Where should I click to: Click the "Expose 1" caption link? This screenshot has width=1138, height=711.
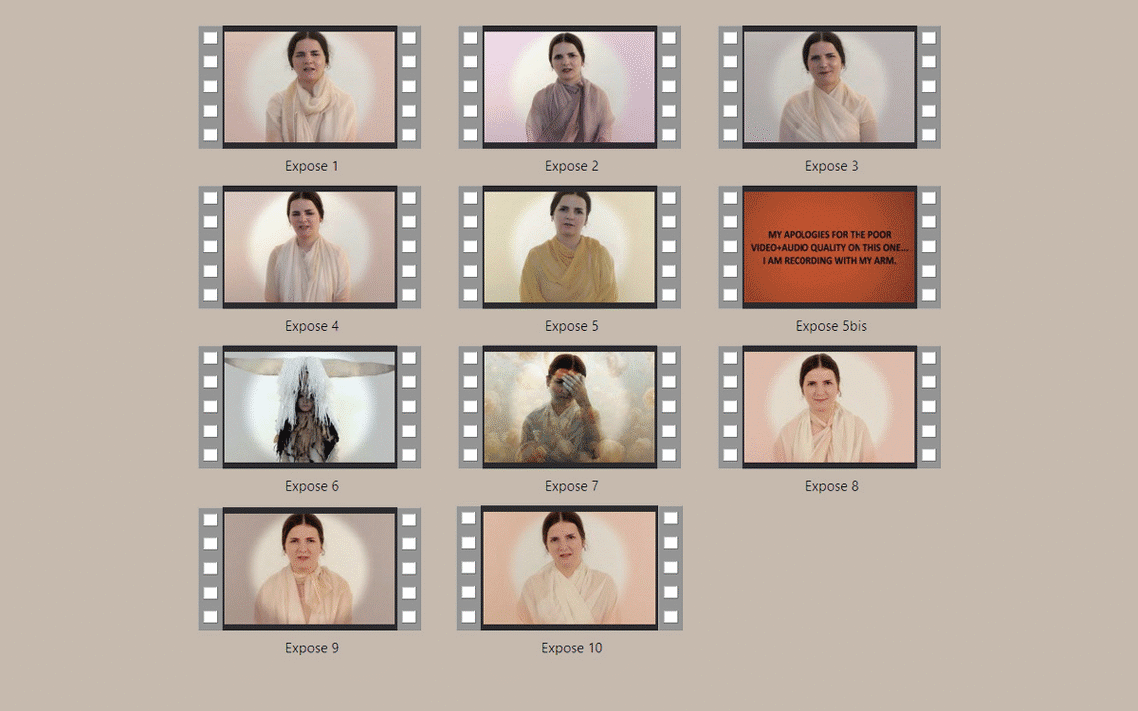pos(311,166)
